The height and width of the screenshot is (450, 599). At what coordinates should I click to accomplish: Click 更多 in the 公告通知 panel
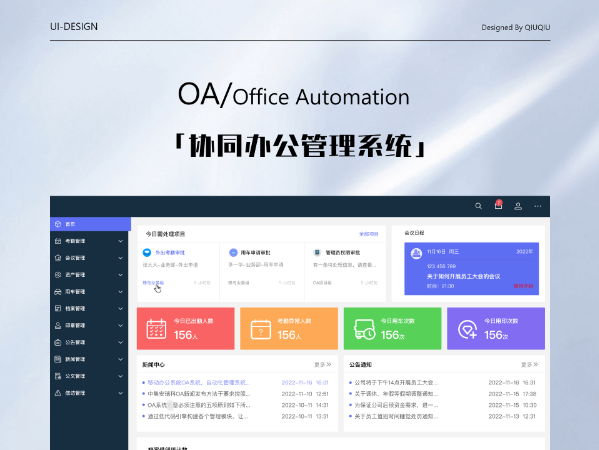point(529,365)
